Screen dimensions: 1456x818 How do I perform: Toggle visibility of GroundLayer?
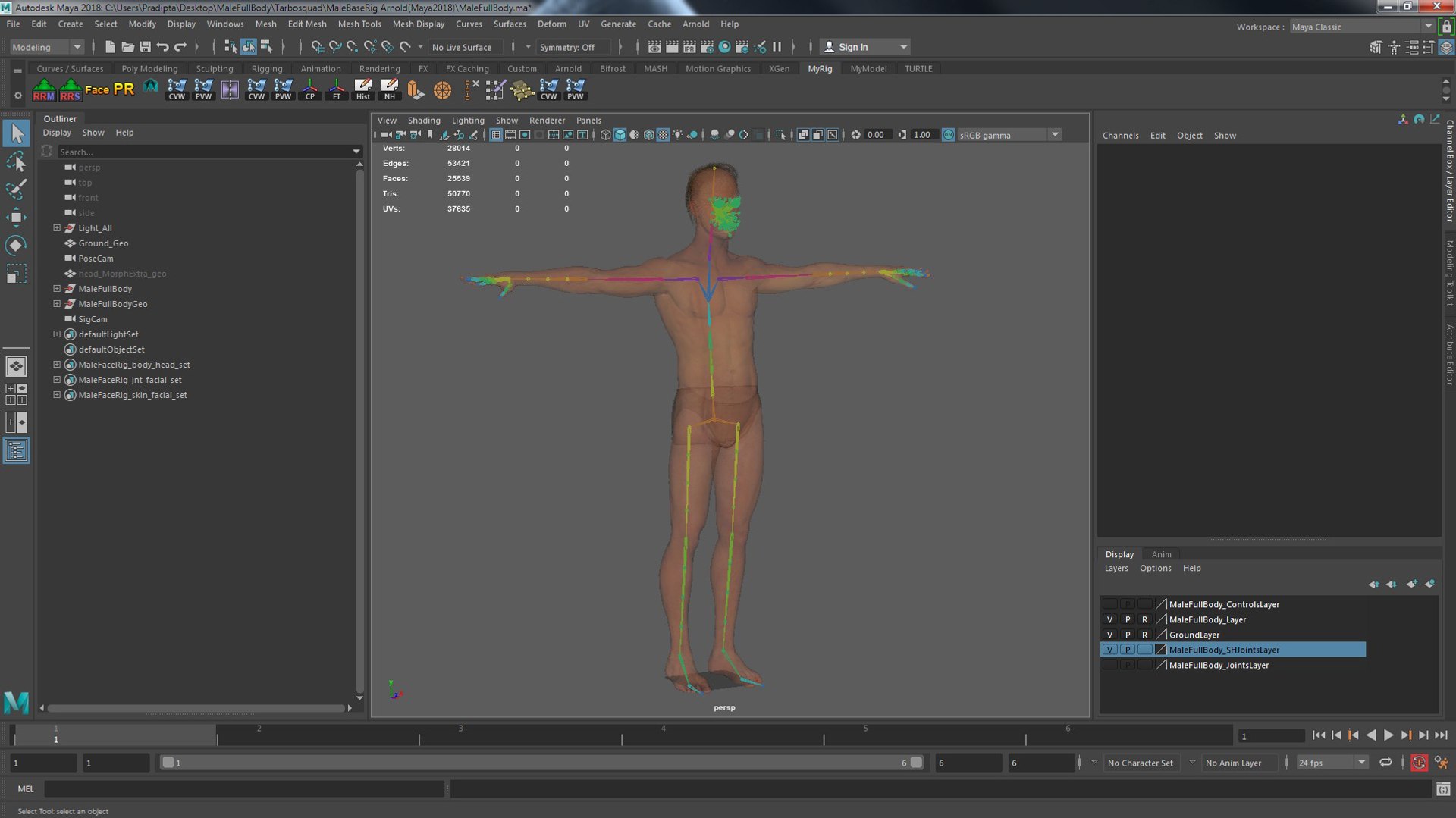coord(1109,635)
